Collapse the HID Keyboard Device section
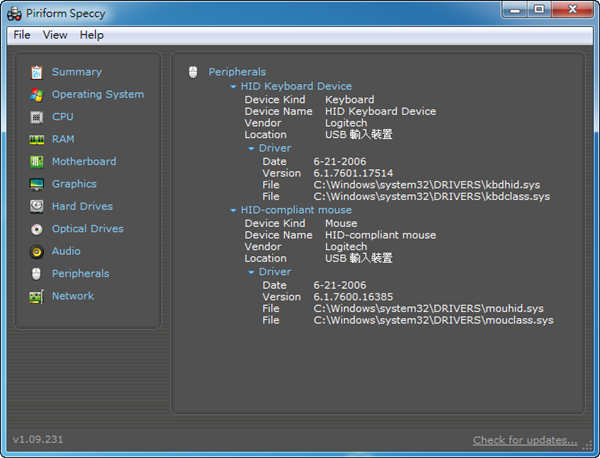The image size is (600, 458). [233, 87]
